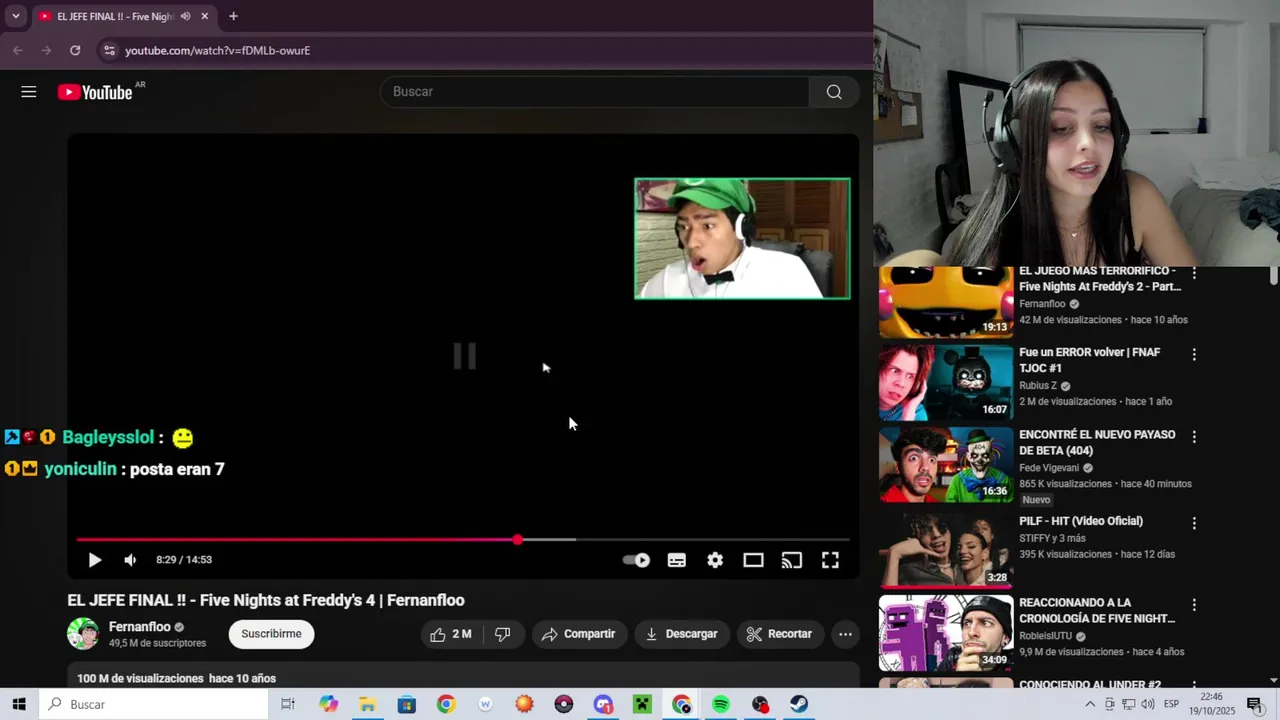Image resolution: width=1280 pixels, height=720 pixels.
Task: Open Discord from the taskbar
Action: (603, 704)
